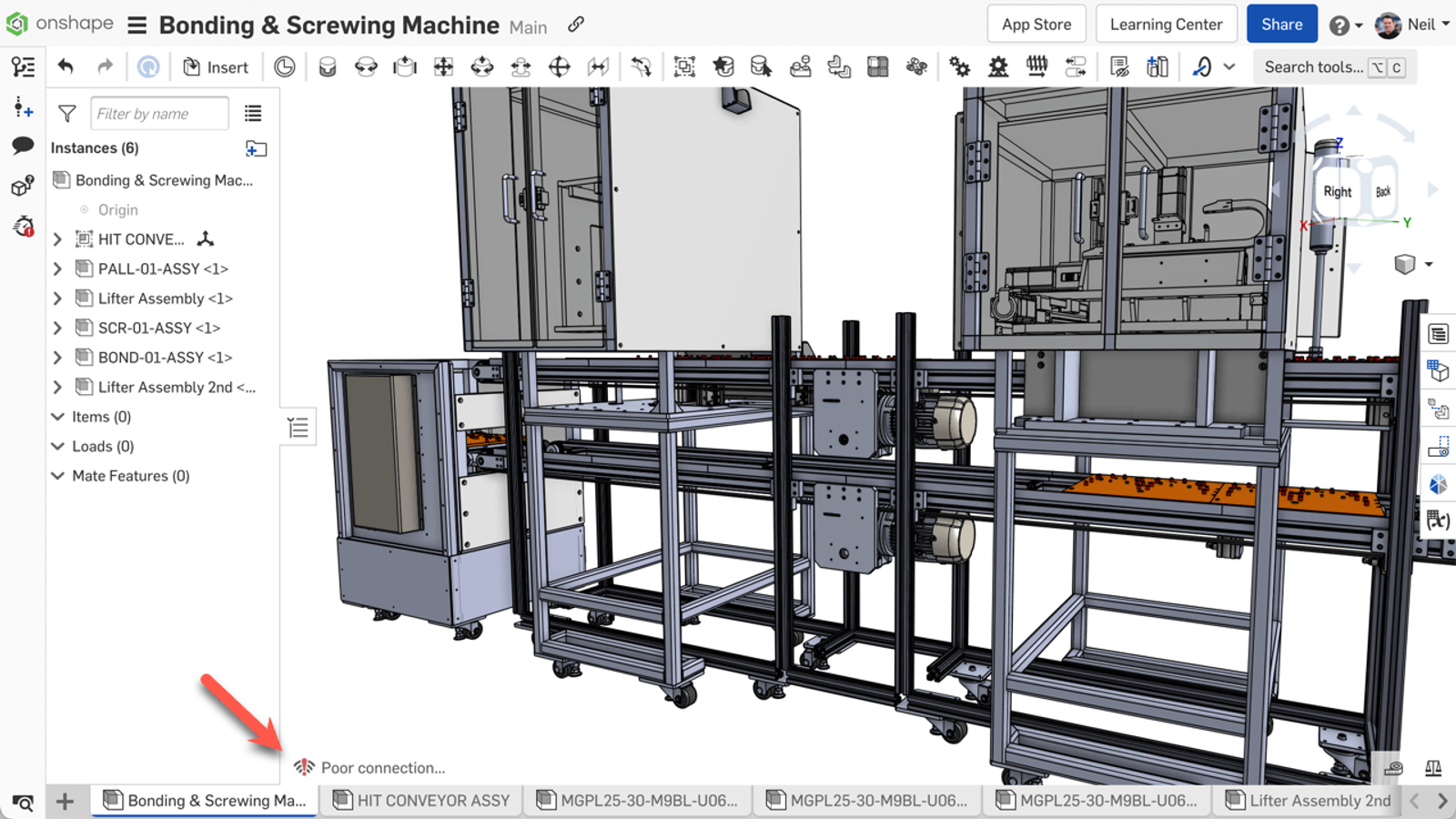The image size is (1456, 819).
Task: Collapse the Mate Features section
Action: point(57,476)
